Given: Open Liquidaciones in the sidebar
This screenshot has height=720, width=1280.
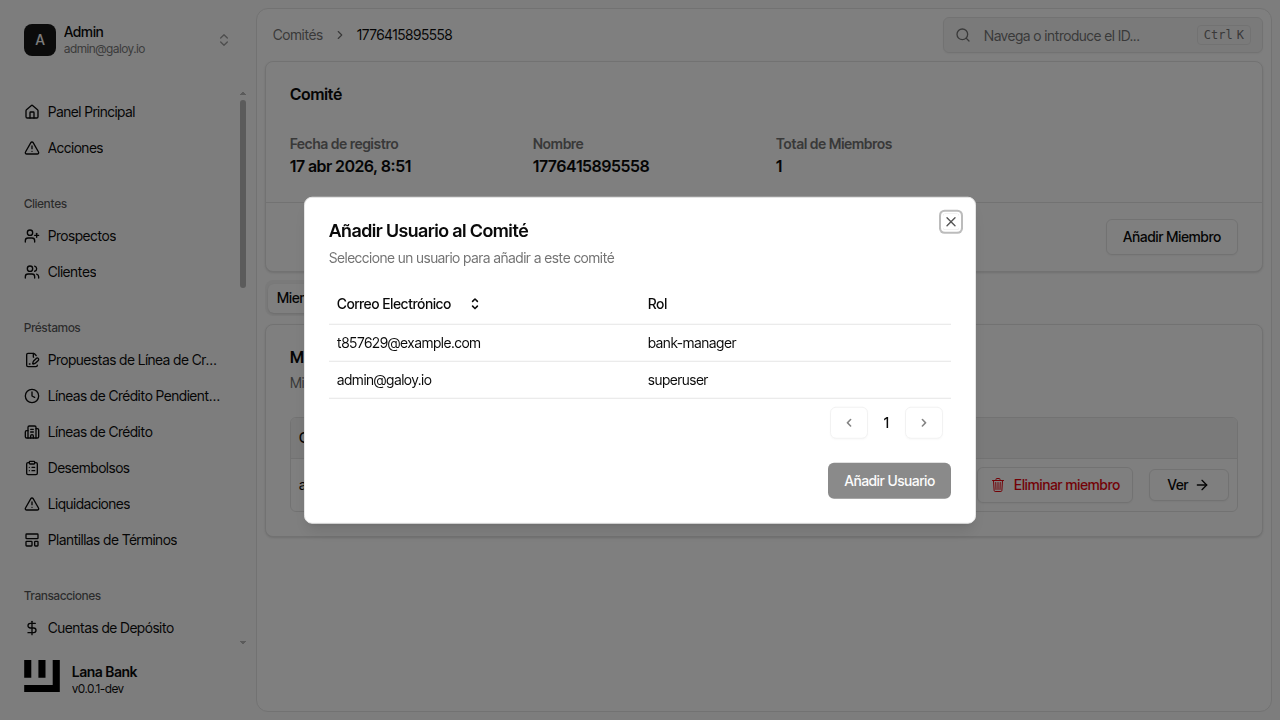Looking at the screenshot, I should [89, 504].
